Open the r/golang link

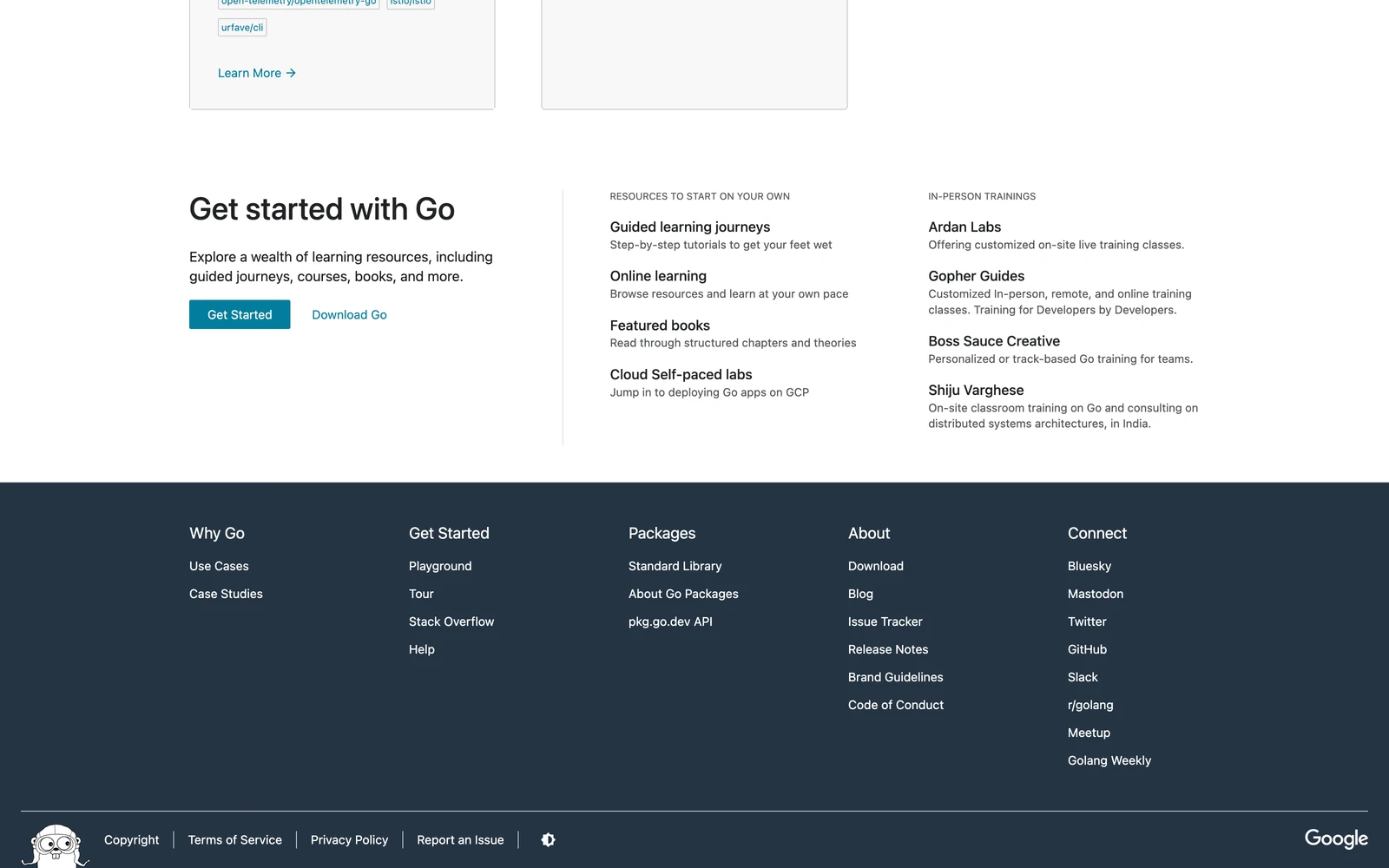1090,705
